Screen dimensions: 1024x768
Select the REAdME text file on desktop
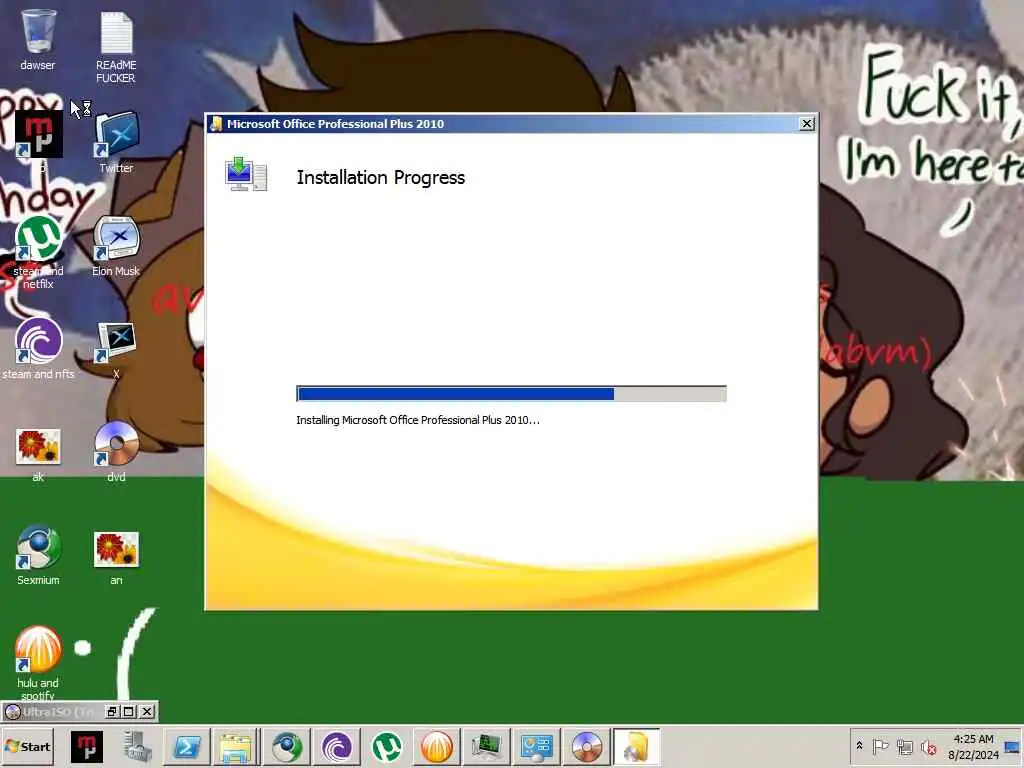pos(116,46)
